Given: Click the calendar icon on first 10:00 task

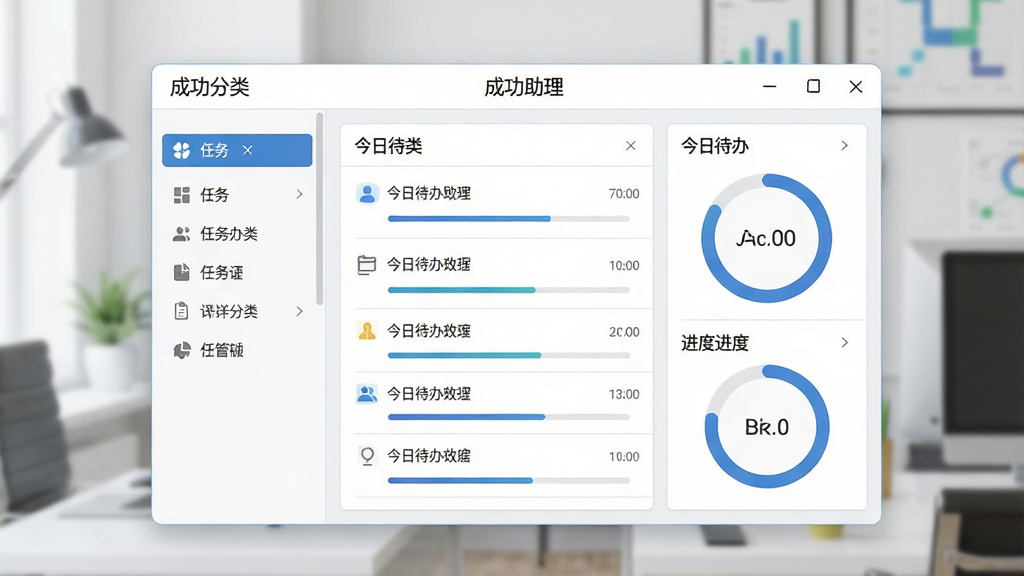Looking at the screenshot, I should (x=367, y=265).
